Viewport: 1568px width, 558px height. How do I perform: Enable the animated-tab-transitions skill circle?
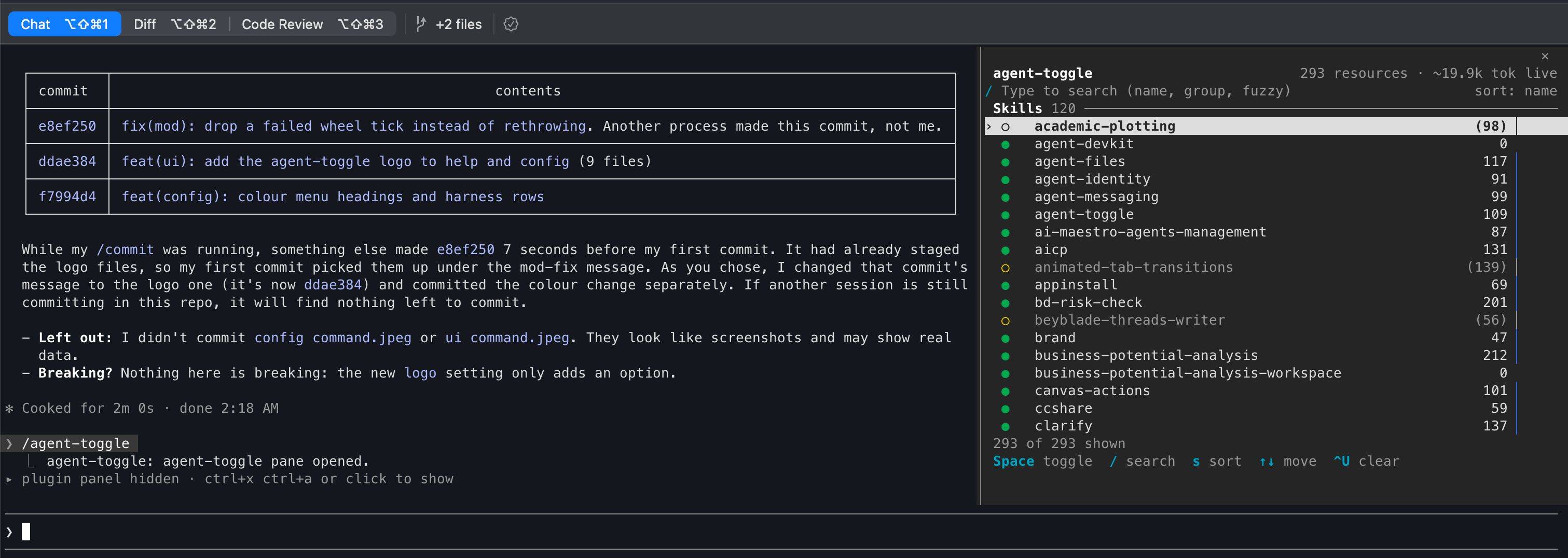[x=1006, y=268]
